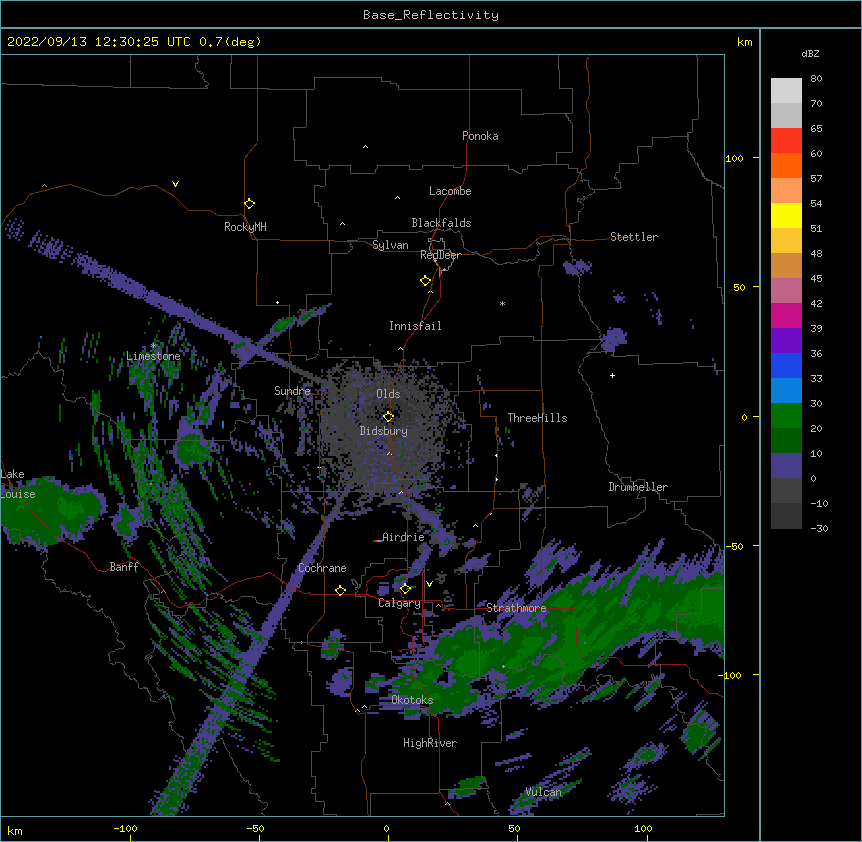This screenshot has width=862, height=842.
Task: Click the Didsbury label
Action: tap(384, 431)
